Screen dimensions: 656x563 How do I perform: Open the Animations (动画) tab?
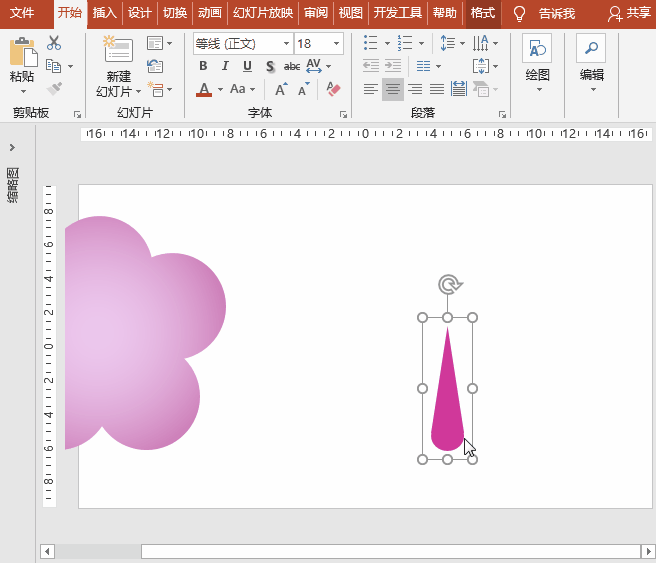(x=209, y=13)
